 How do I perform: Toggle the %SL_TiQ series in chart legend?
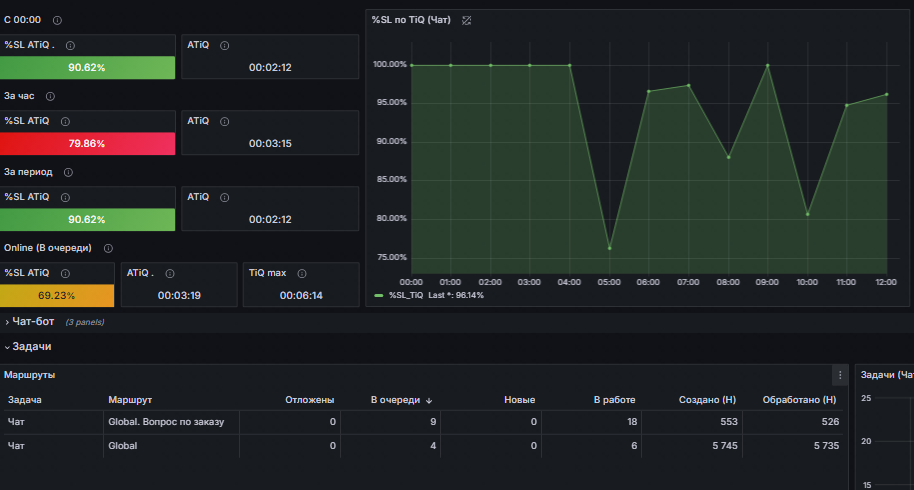[406, 295]
